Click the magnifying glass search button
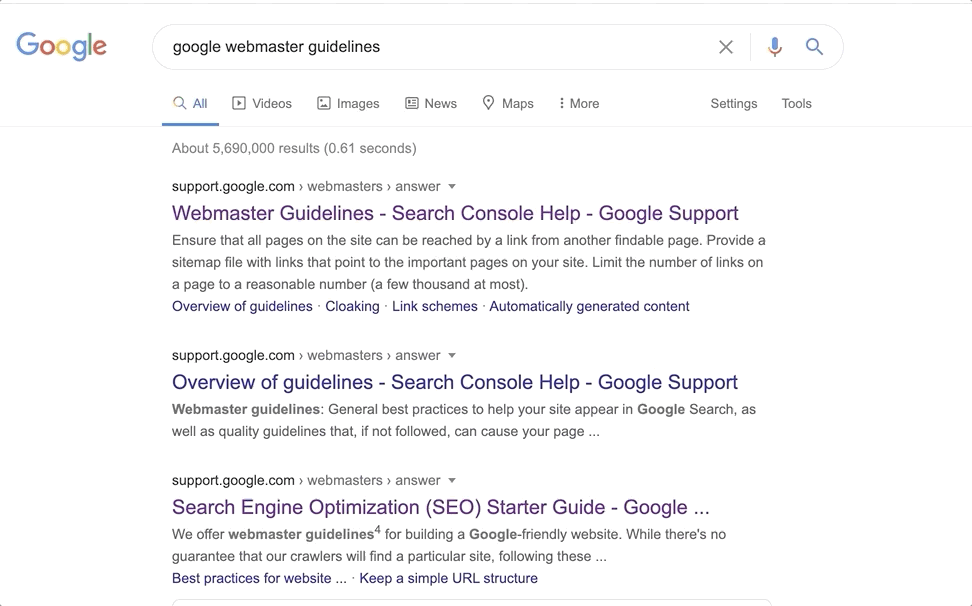 click(x=815, y=47)
